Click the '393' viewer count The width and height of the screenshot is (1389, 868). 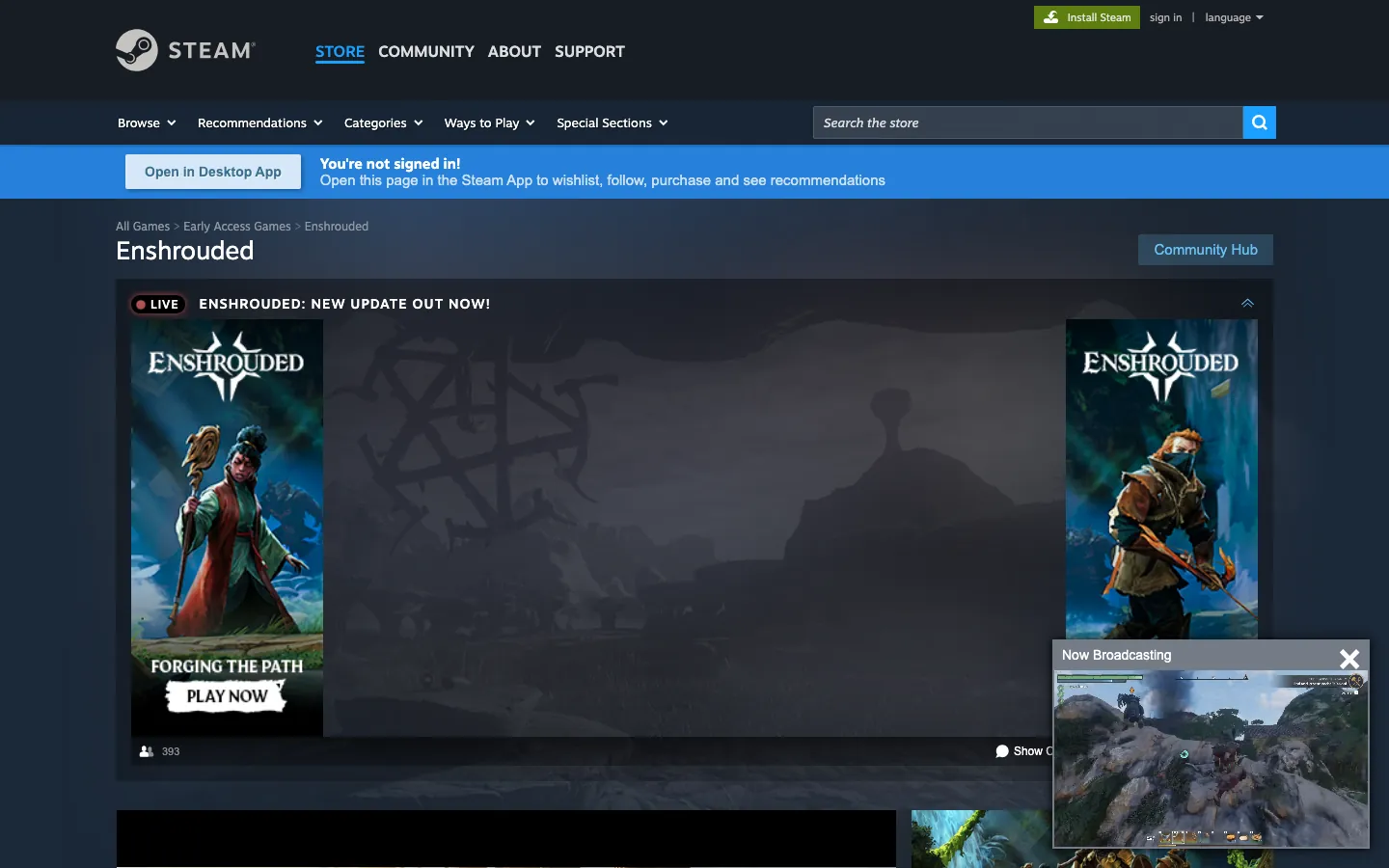tap(171, 751)
